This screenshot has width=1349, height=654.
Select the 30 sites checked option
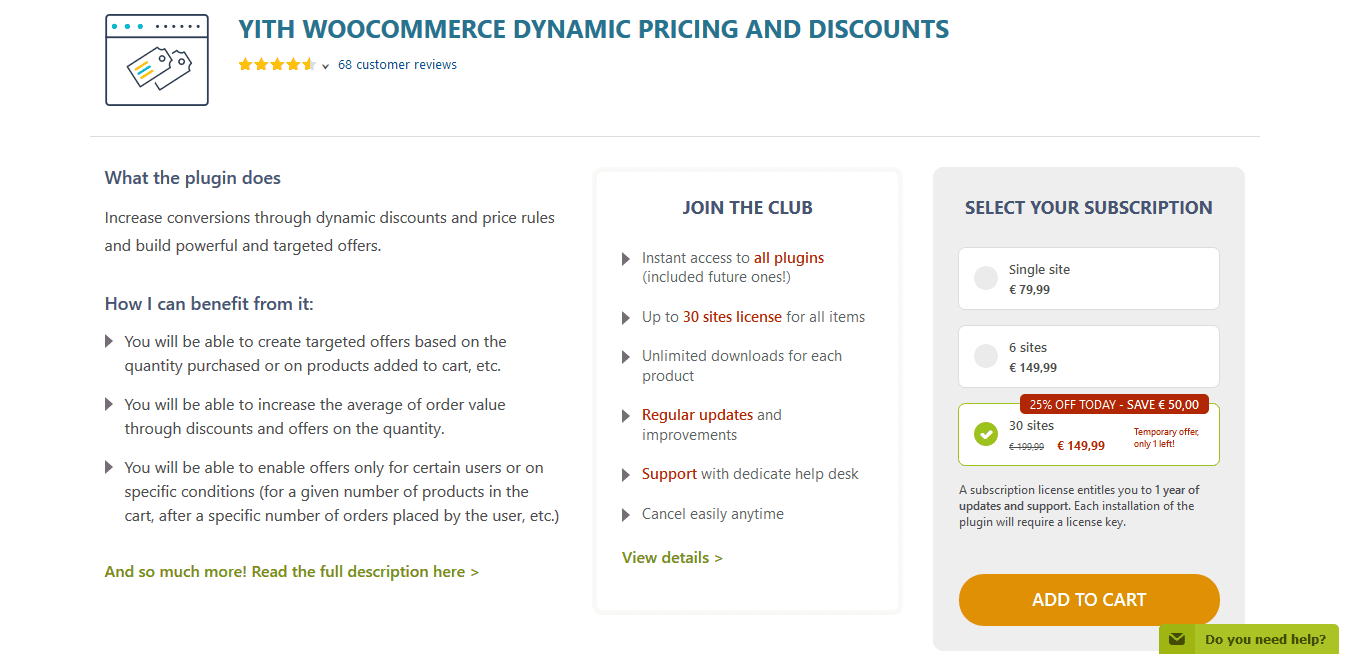[x=986, y=435]
